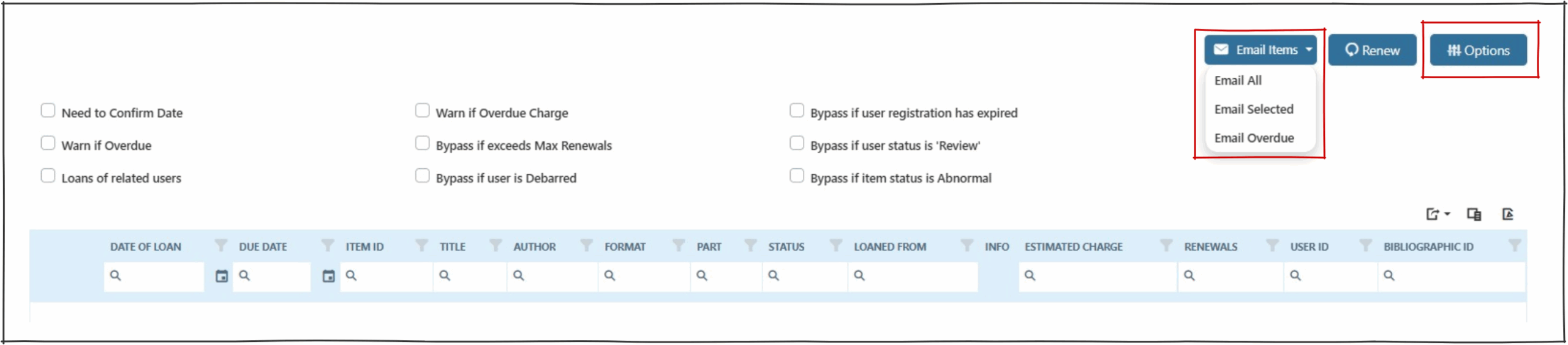This screenshot has height=345, width=1568.
Task: Collapse the Email Items dropdown button
Action: tap(1260, 50)
